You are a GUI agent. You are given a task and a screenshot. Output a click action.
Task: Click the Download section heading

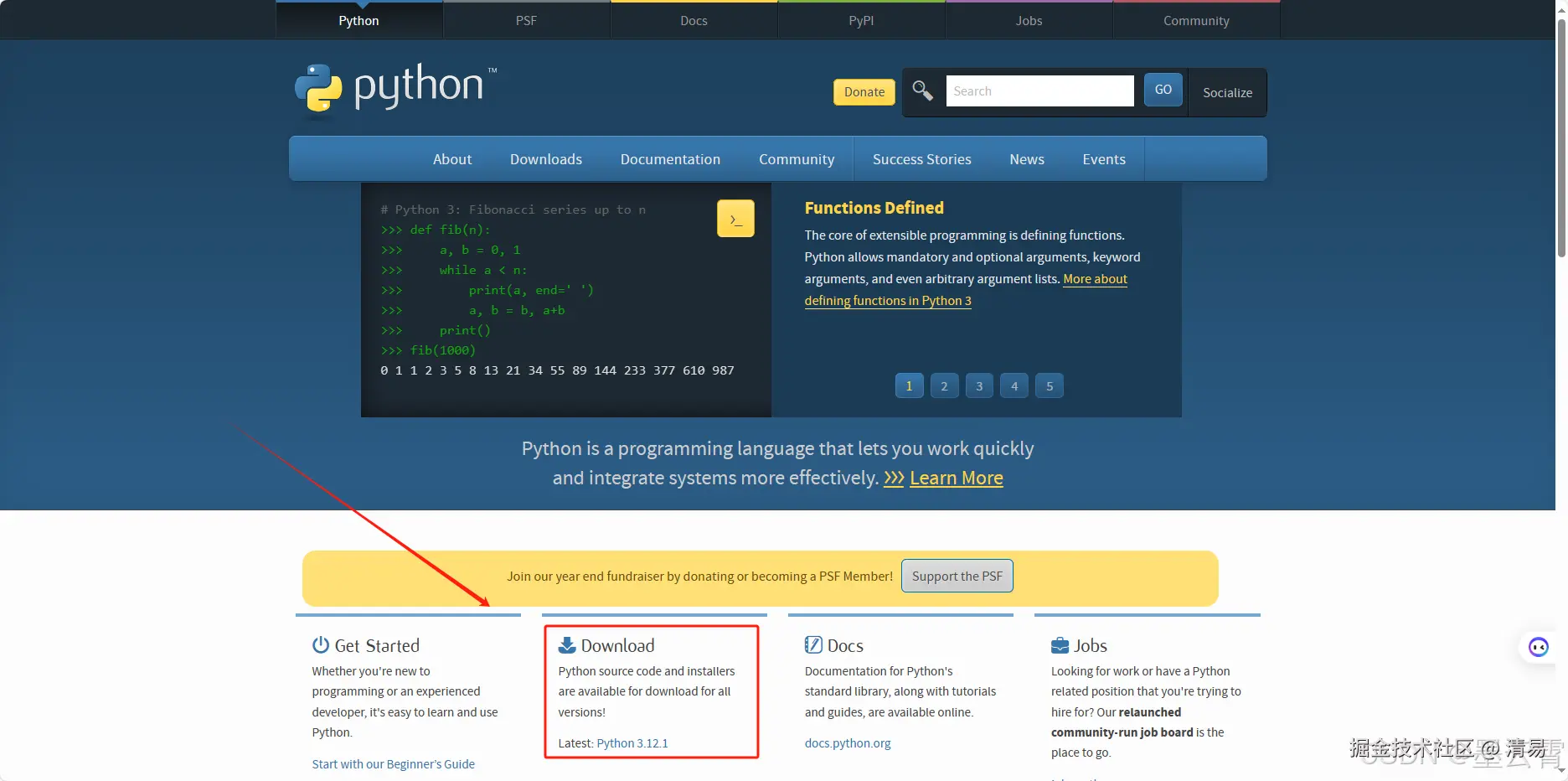(x=618, y=645)
